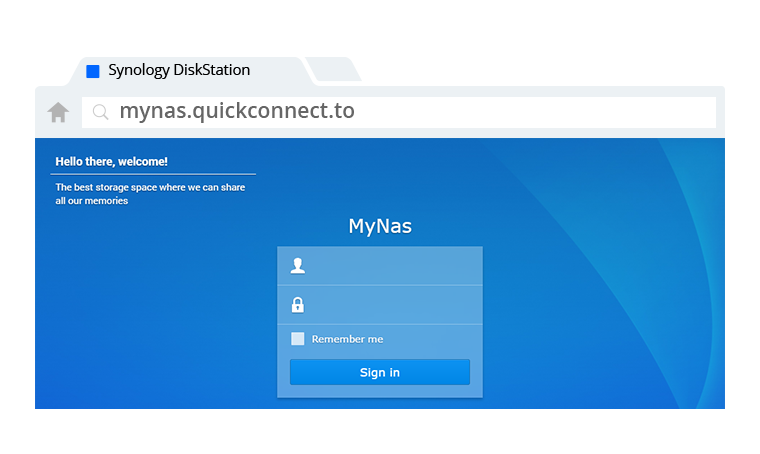Click the user silhouette icon
The height and width of the screenshot is (454, 760).
[x=298, y=266]
